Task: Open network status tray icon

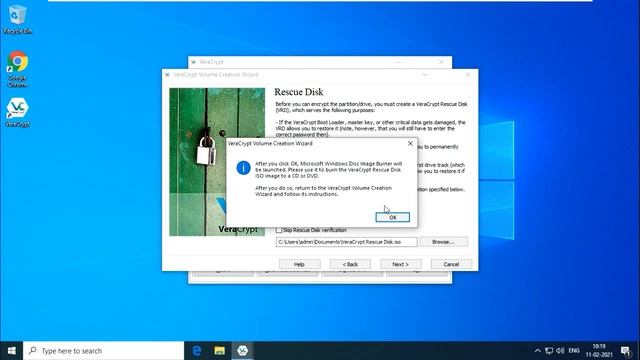Action: click(x=549, y=351)
